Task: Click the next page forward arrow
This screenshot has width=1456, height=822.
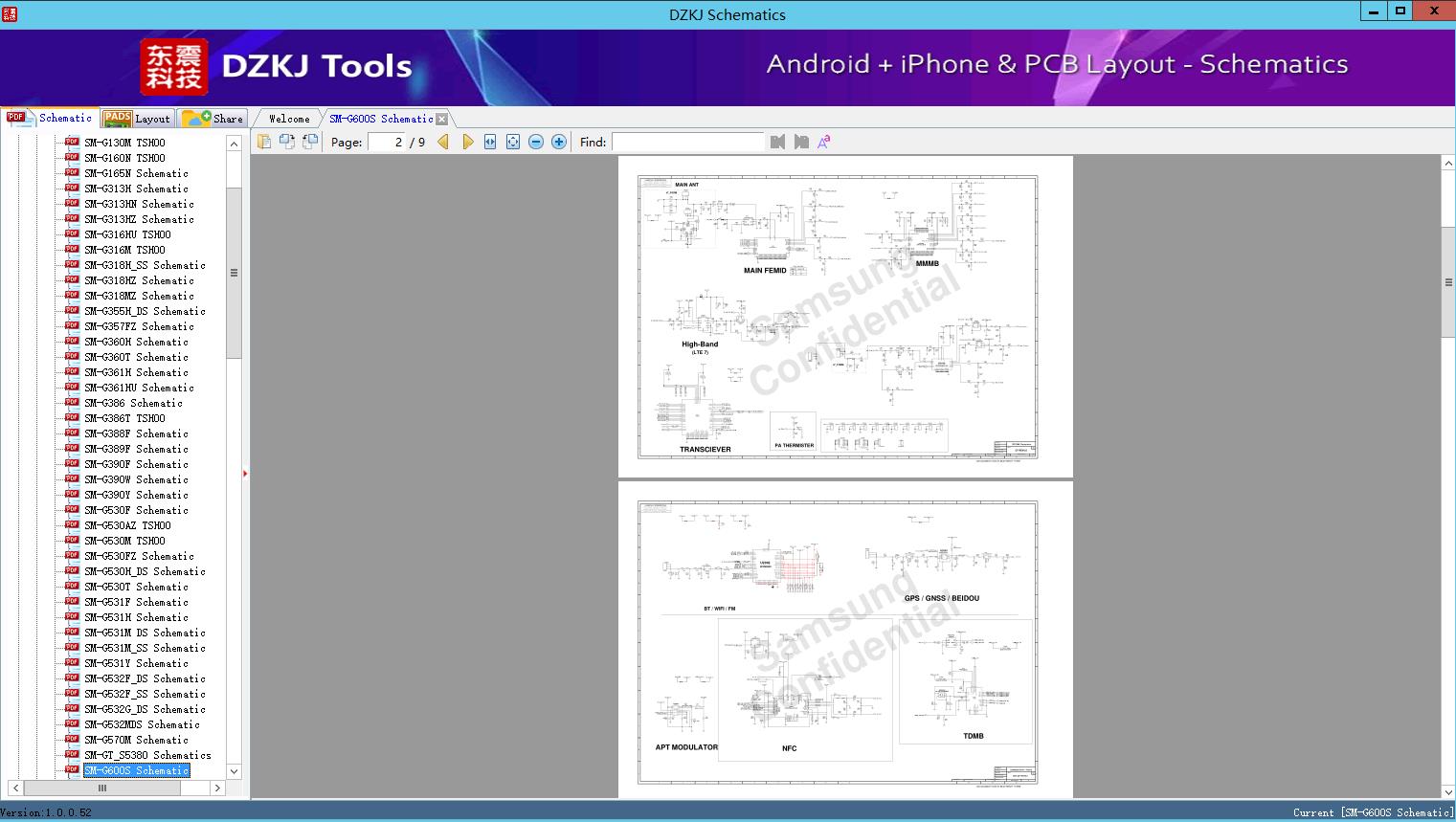Action: [x=468, y=141]
